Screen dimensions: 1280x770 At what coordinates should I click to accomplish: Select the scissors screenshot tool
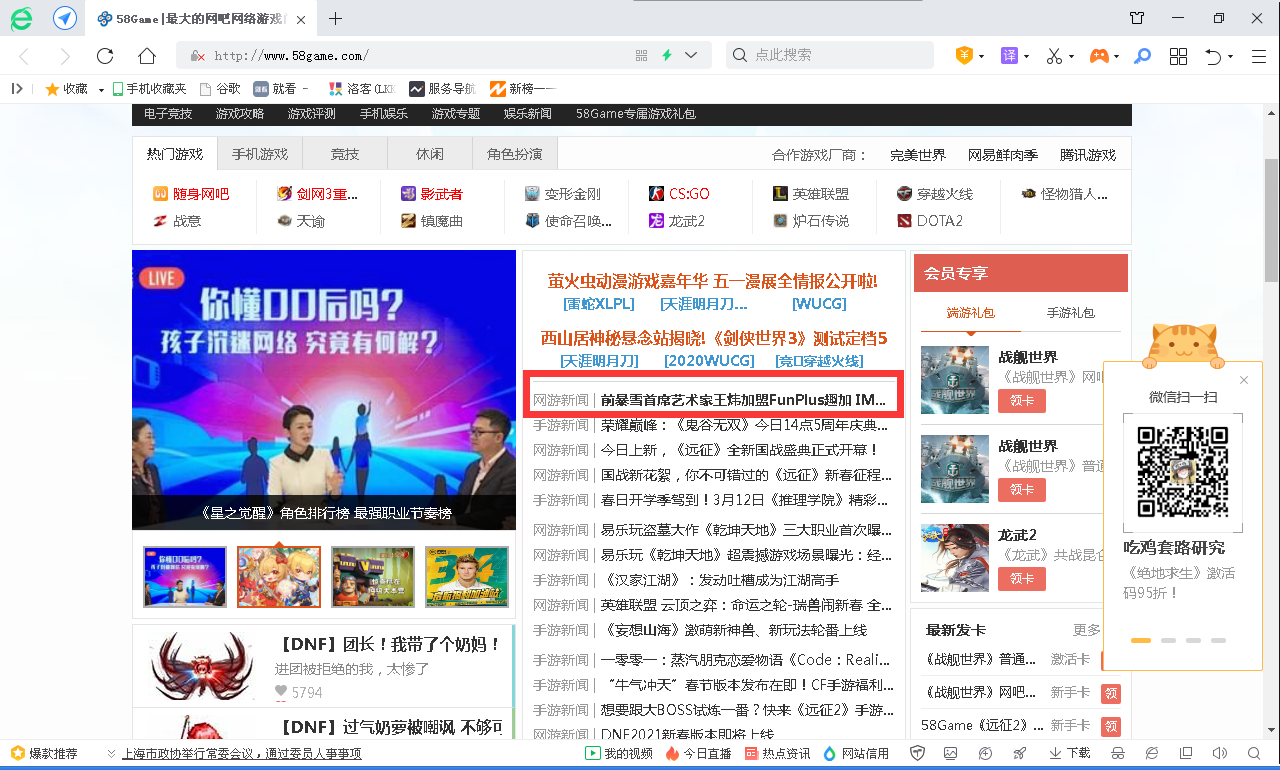tap(1054, 56)
